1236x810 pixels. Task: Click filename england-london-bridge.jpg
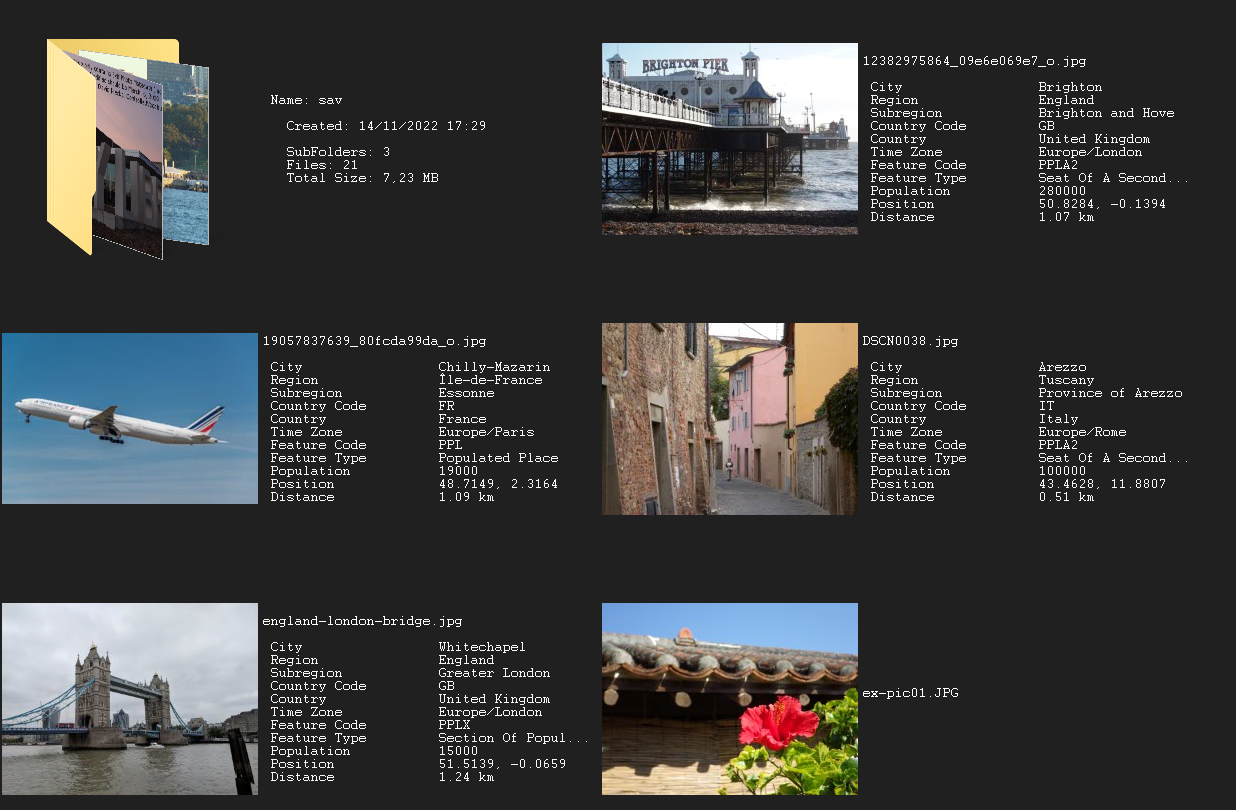tap(362, 621)
